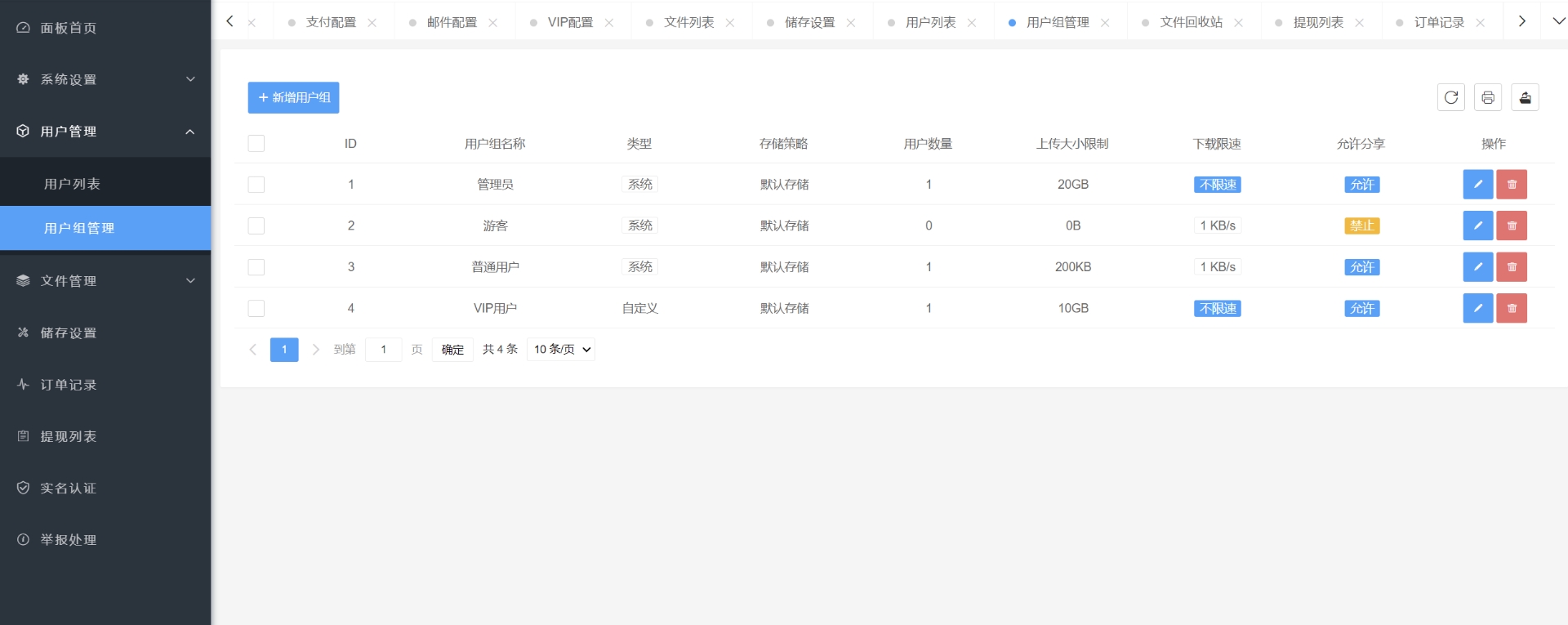Viewport: 1568px width, 625px height.
Task: Delete the 普通用户 user group
Action: point(1511,267)
